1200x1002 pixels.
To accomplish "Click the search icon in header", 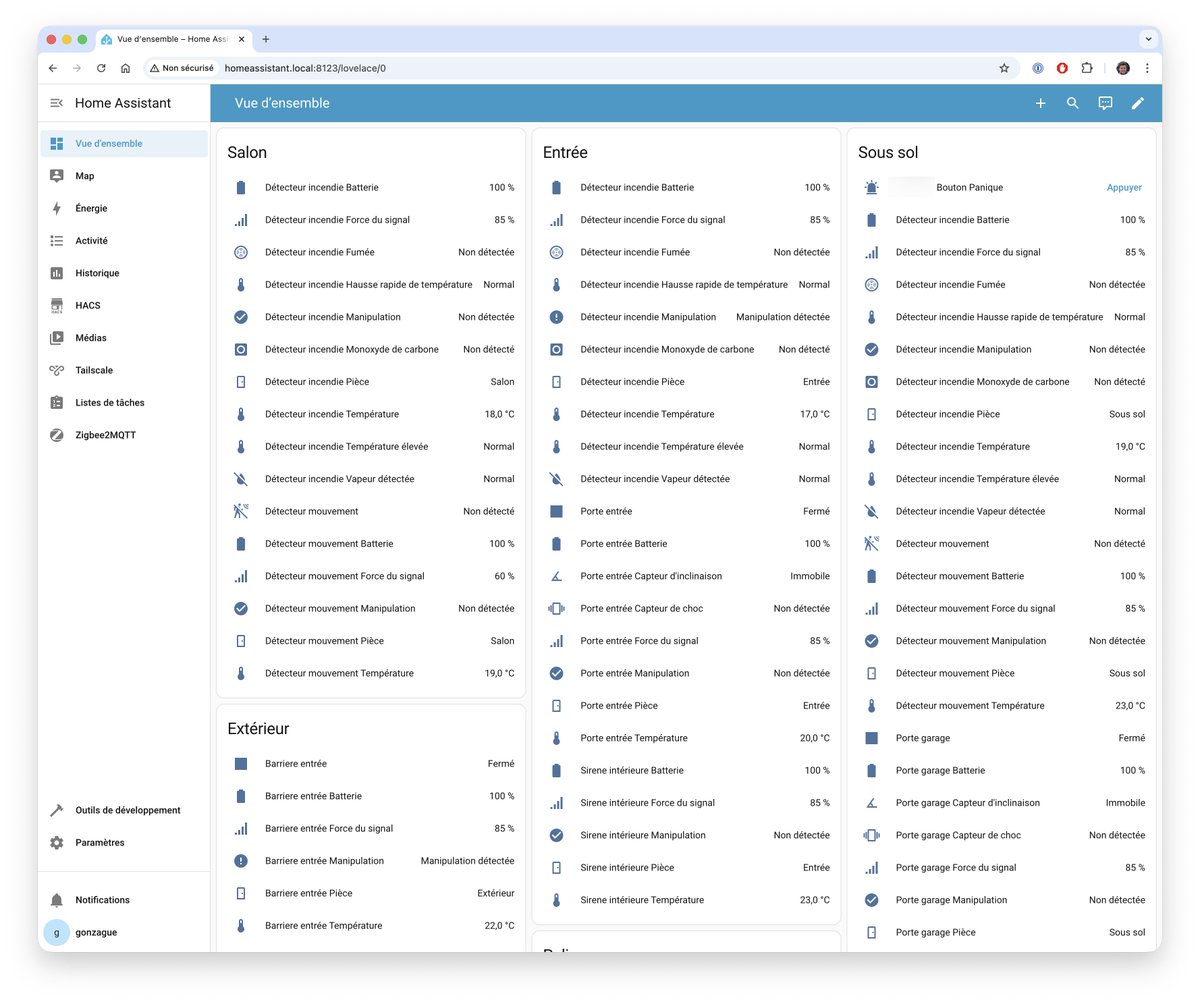I will coord(1073,103).
